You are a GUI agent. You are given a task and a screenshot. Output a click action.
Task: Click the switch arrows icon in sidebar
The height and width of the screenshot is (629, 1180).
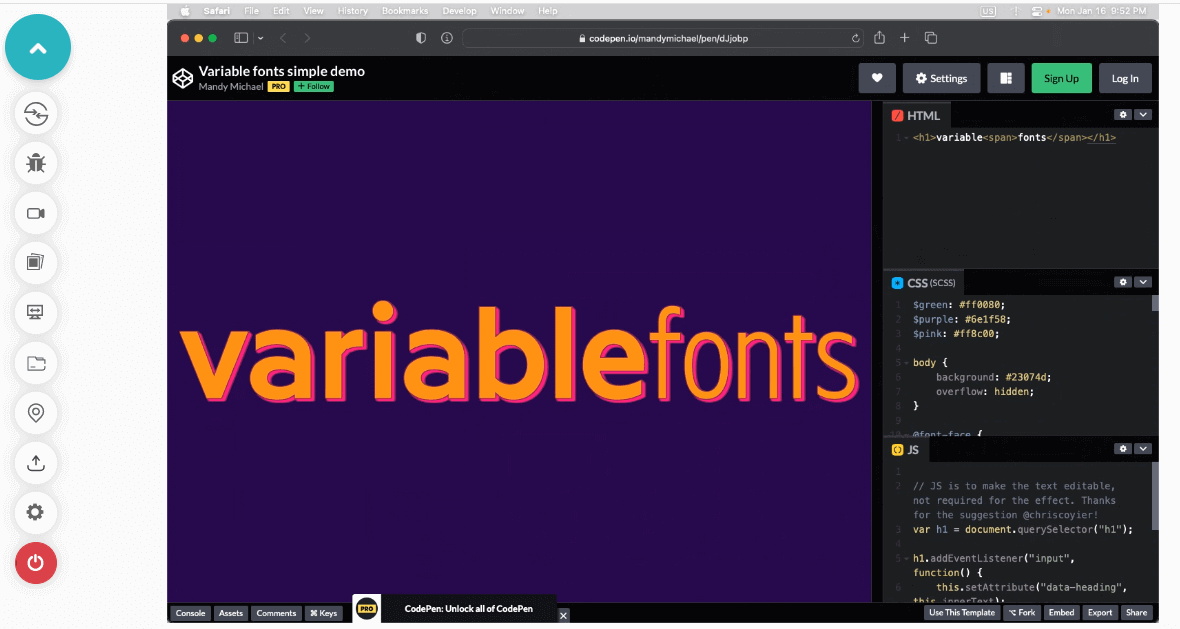(x=36, y=113)
